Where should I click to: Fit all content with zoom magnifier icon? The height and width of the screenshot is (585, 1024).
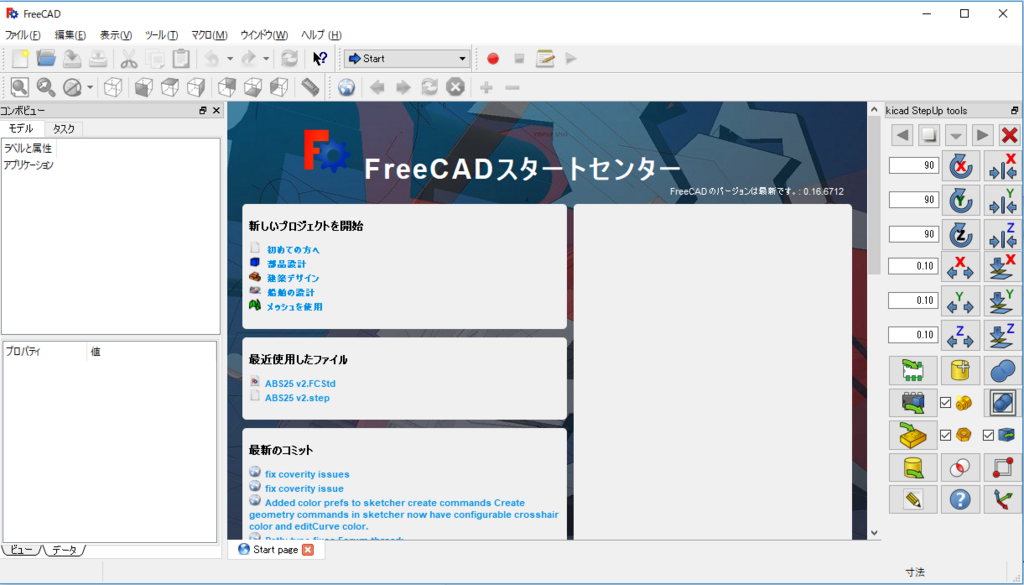point(20,87)
